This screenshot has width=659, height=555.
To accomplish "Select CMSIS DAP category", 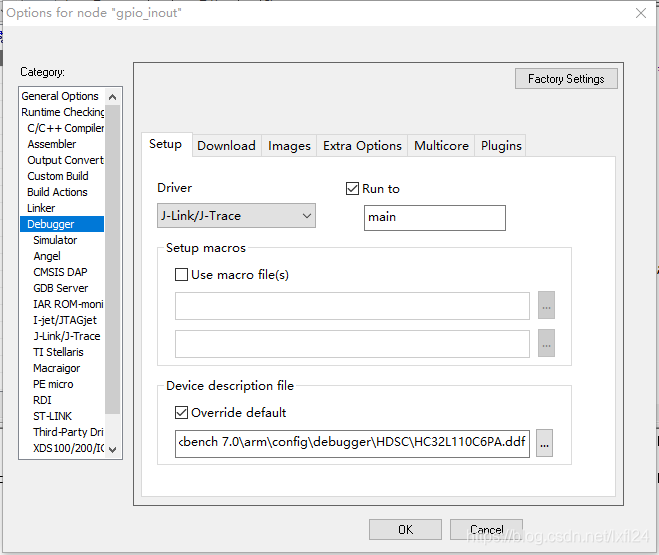I will [61, 272].
